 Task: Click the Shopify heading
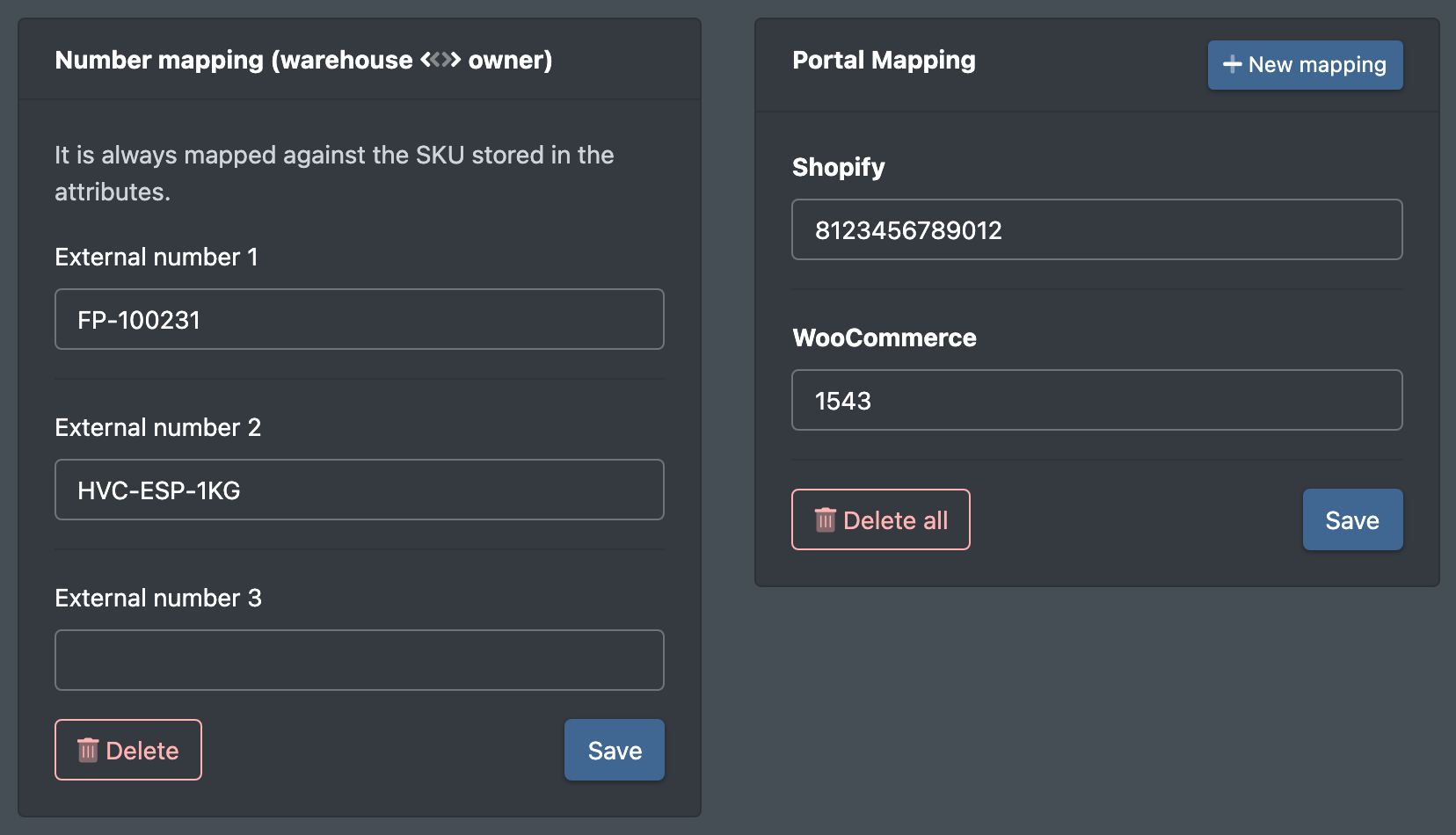[839, 167]
